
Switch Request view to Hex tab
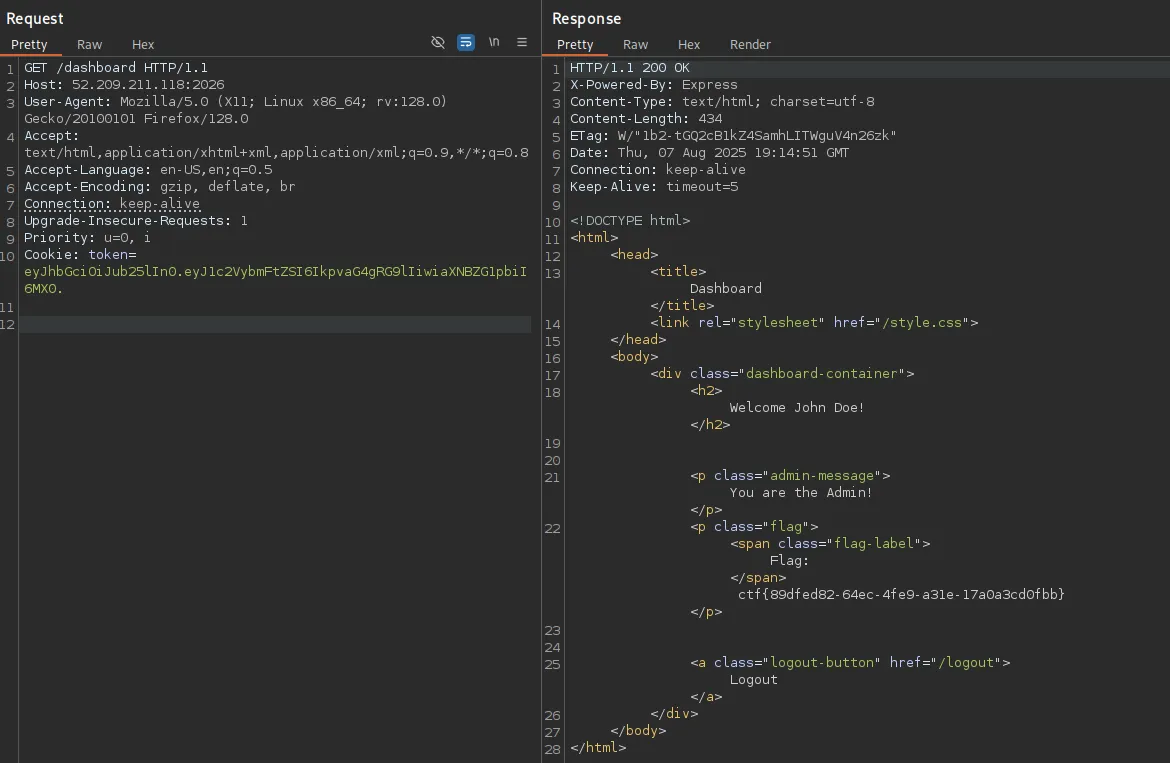point(143,44)
